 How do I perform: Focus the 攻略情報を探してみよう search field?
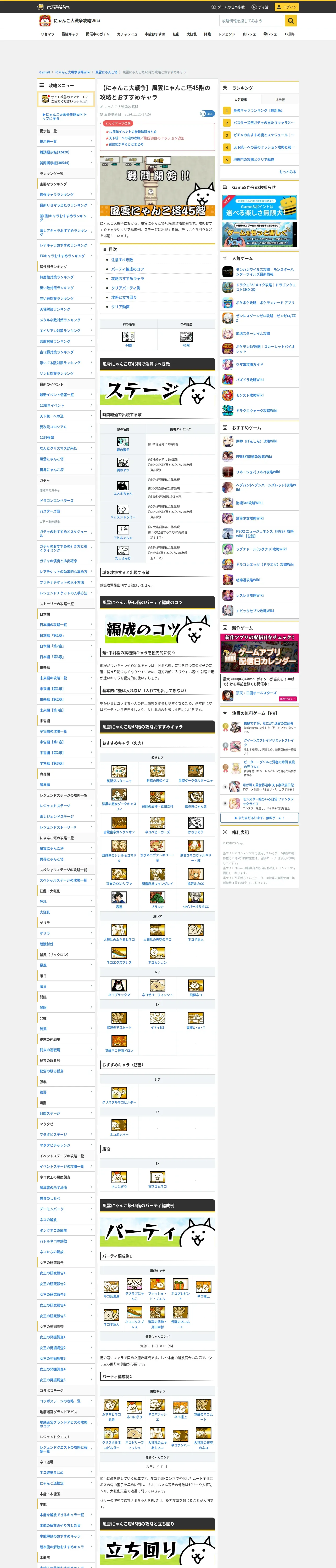pyautogui.click(x=251, y=21)
